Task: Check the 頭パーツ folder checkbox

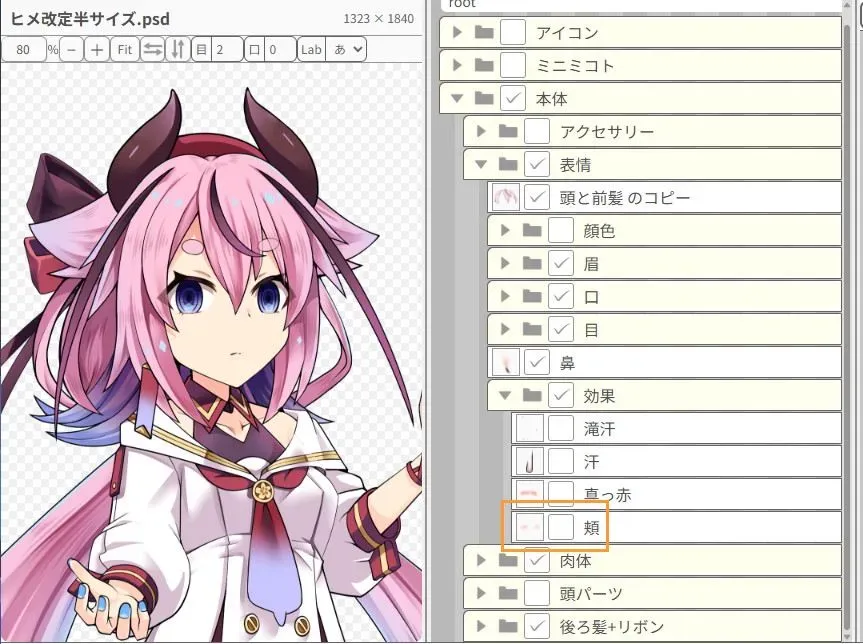Action: coord(537,594)
